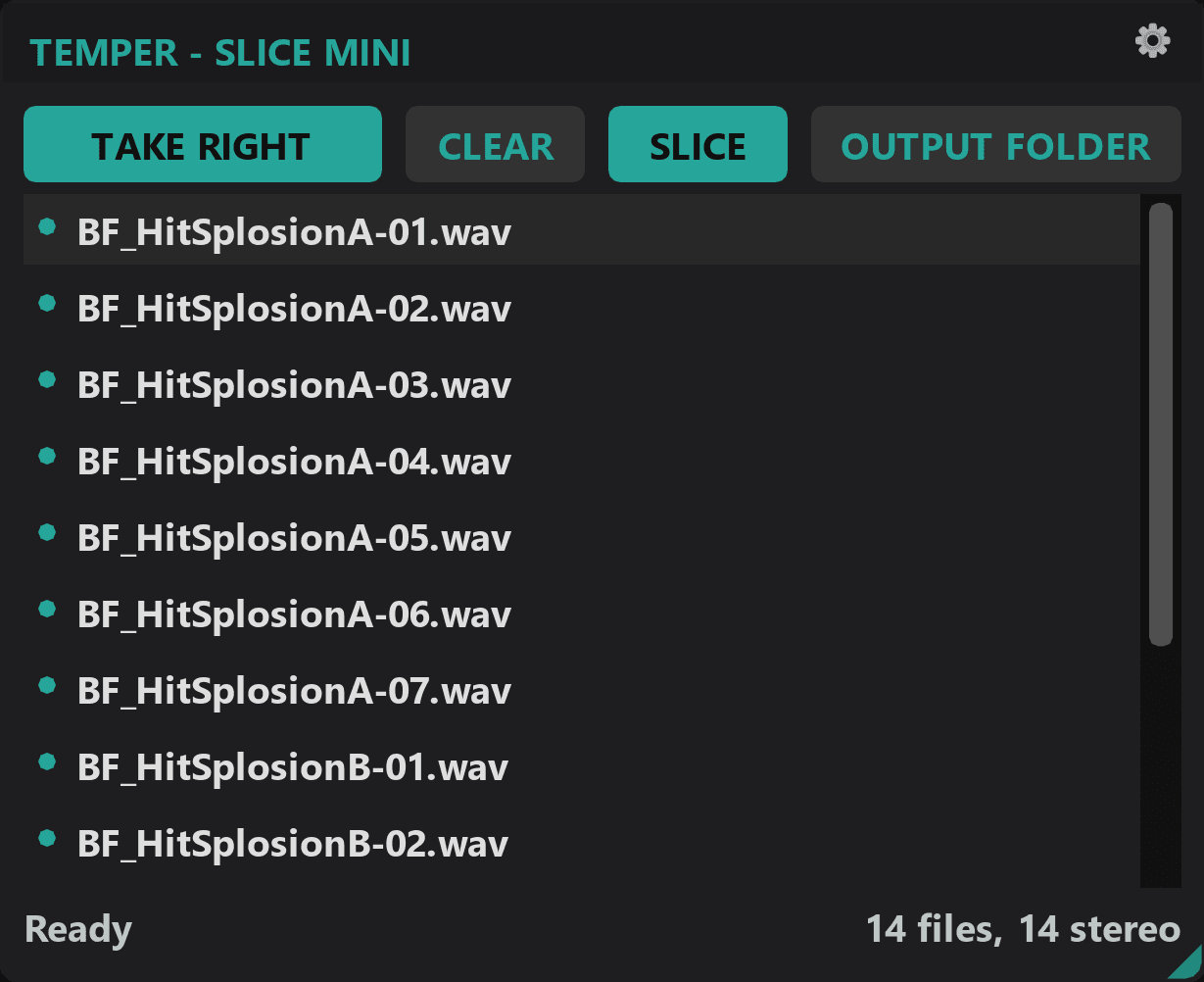Click status dot beside BF_HitSplosionA-01.wav
This screenshot has width=1204, height=982.
46,227
